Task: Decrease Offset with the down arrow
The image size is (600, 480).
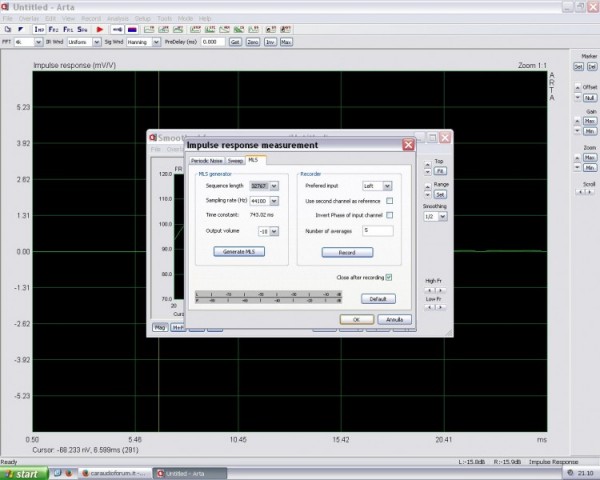Action: point(578,98)
